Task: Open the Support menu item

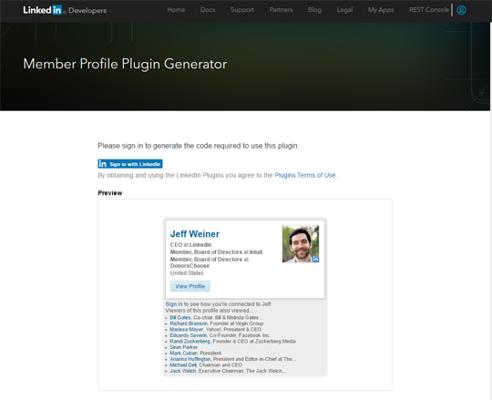Action: point(242,10)
